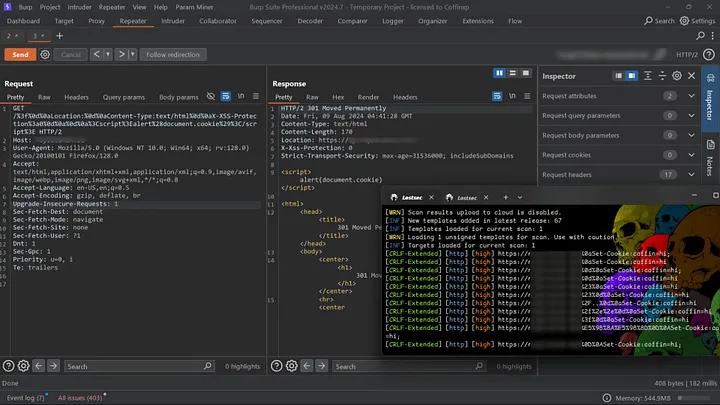Add a new Repeater tab
This screenshot has height=405, width=720.
pos(59,36)
